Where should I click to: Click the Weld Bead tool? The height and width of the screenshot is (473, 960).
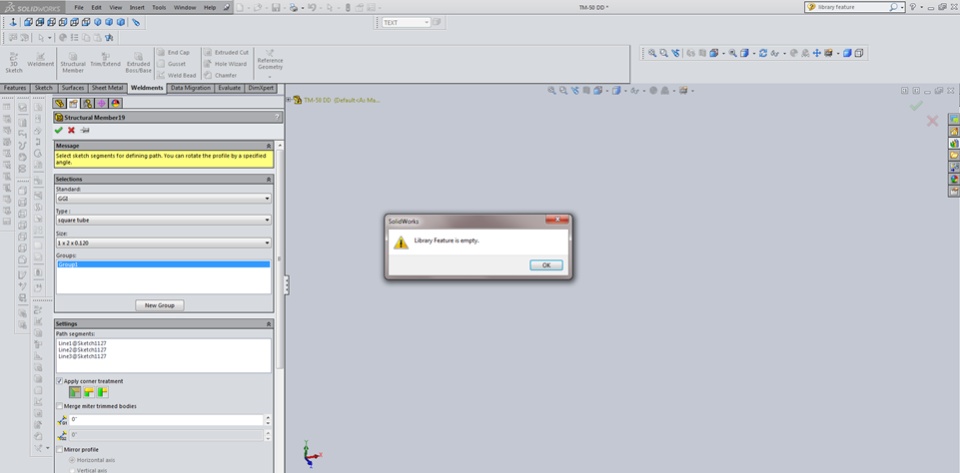177,75
